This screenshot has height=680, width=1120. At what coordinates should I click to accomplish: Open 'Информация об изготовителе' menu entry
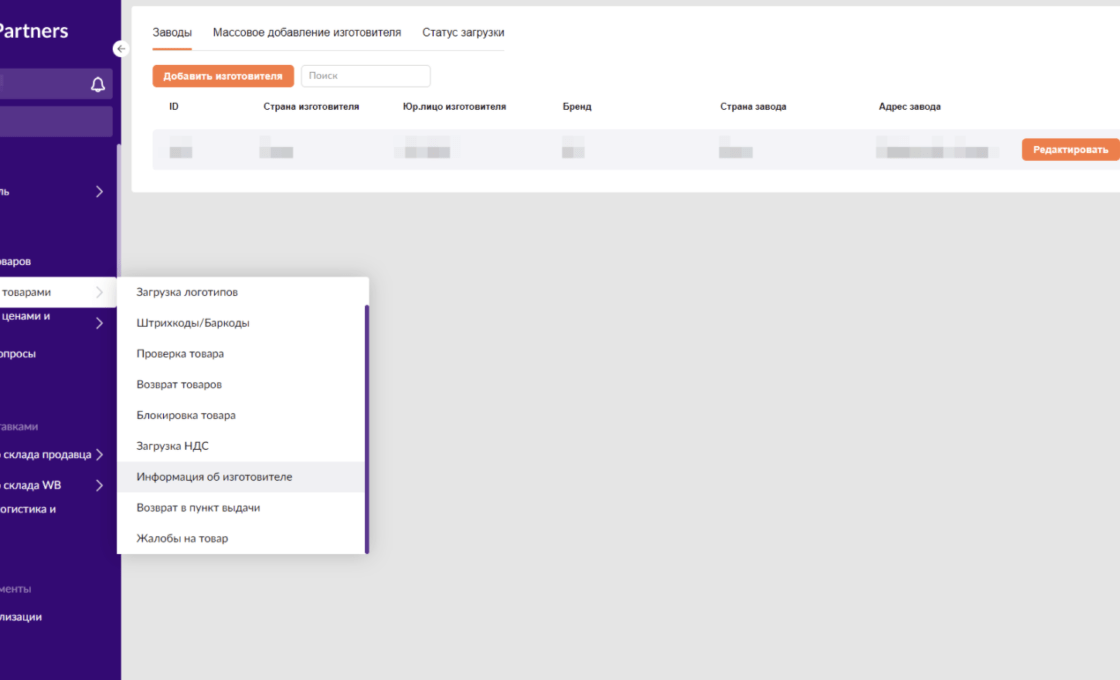[214, 477]
